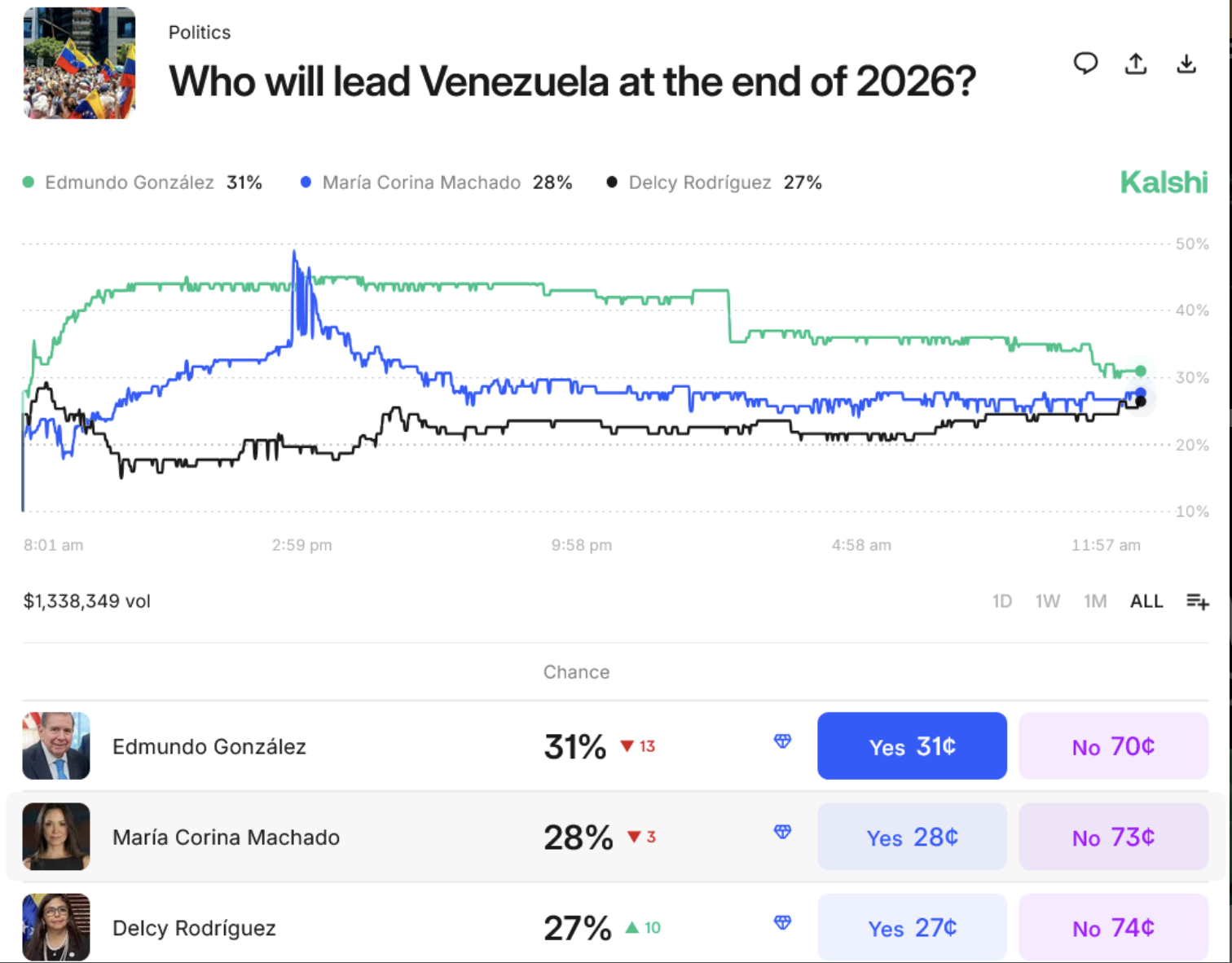Switch to the 1M chart view

point(1095,601)
